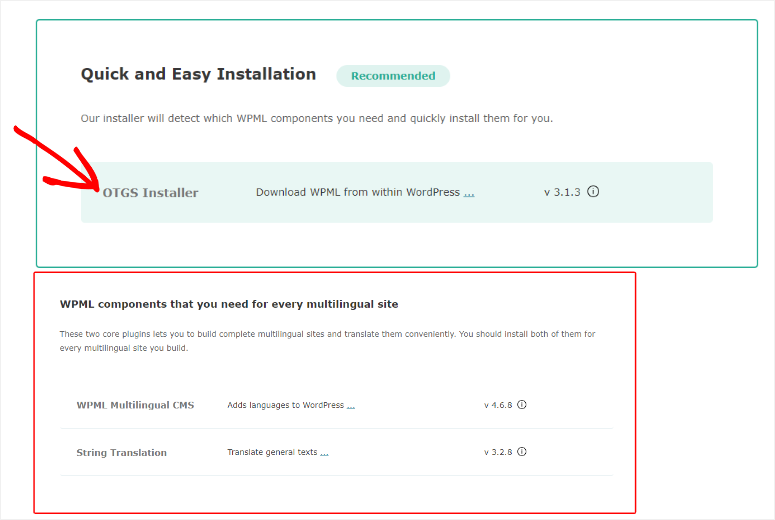This screenshot has height=520, width=775.
Task: Expand ellipsis after Adds languages to WordPress
Action: pos(351,405)
